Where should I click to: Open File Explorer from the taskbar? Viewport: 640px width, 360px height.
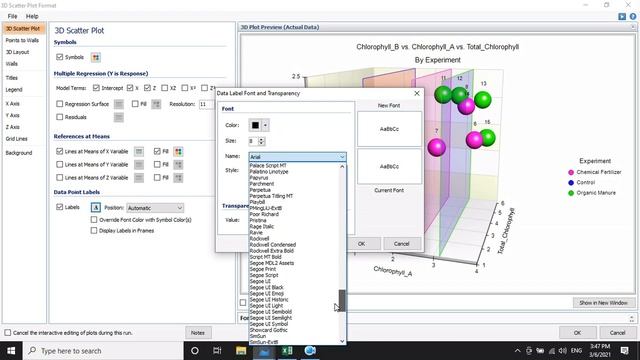click(x=241, y=351)
